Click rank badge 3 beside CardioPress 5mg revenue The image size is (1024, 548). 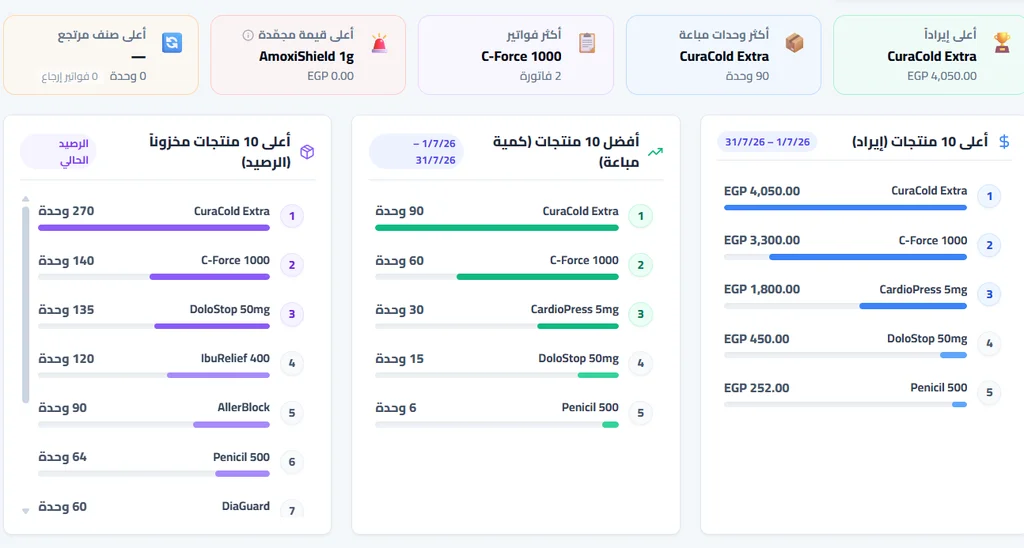coord(989,295)
